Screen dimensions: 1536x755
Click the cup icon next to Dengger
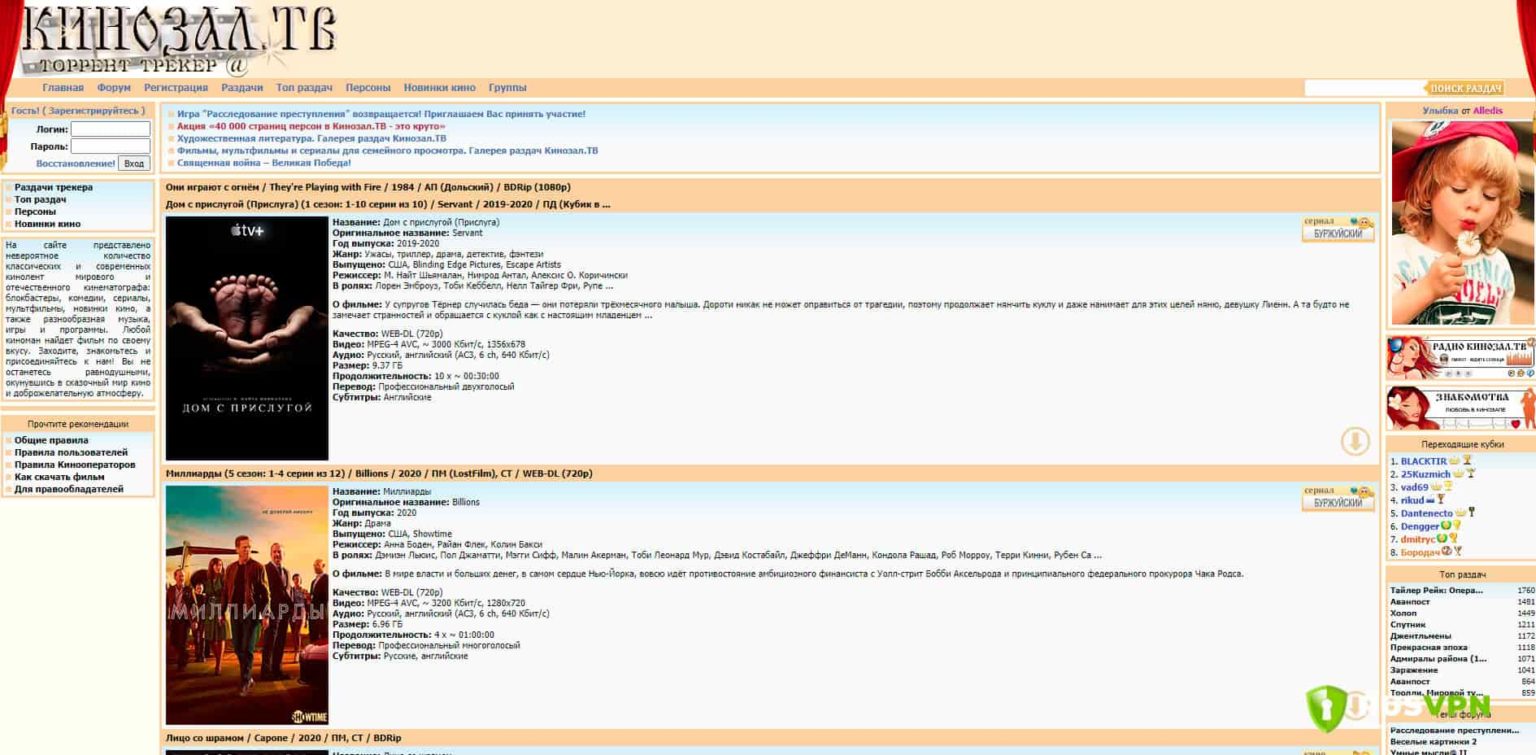1457,526
